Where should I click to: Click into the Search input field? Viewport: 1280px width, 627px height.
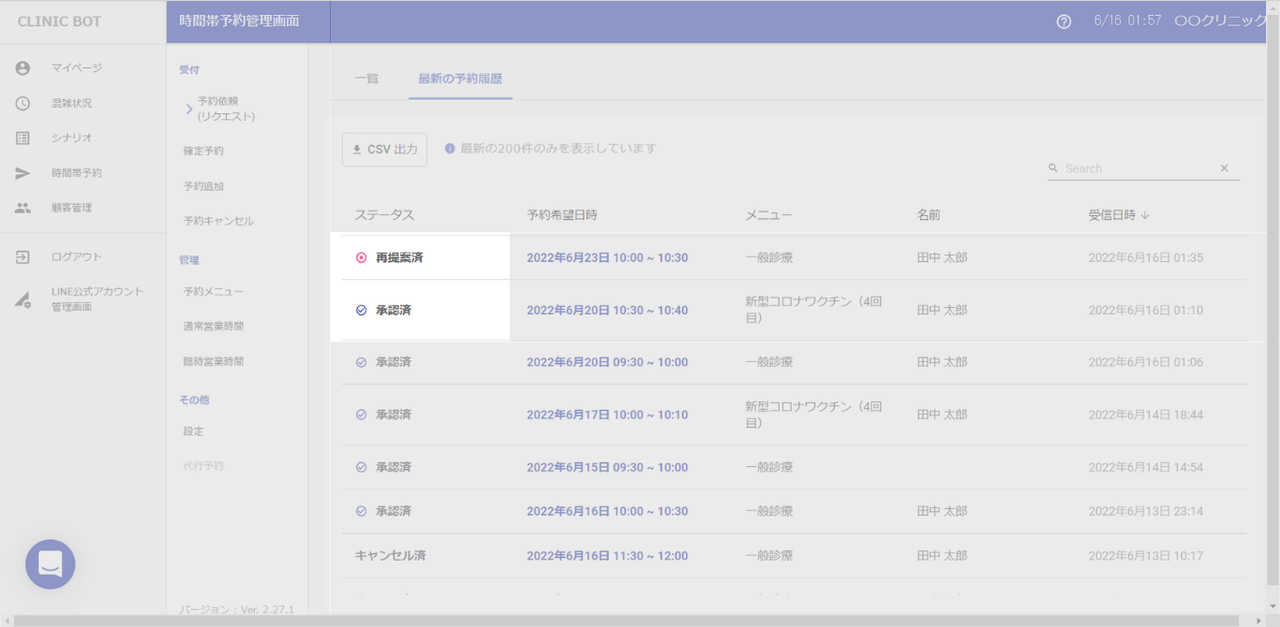coord(1135,168)
